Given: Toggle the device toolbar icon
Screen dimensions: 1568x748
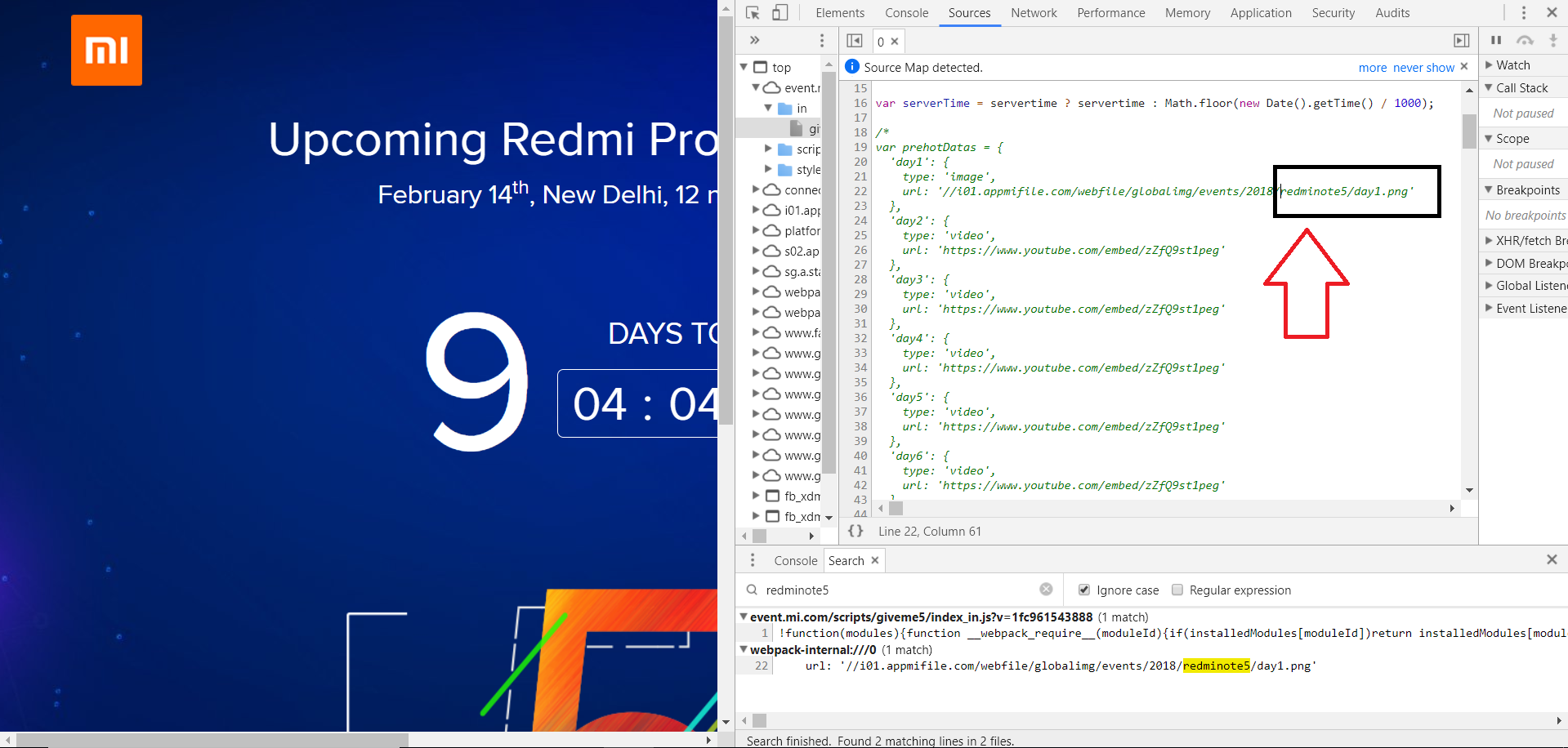Looking at the screenshot, I should click(x=780, y=13).
